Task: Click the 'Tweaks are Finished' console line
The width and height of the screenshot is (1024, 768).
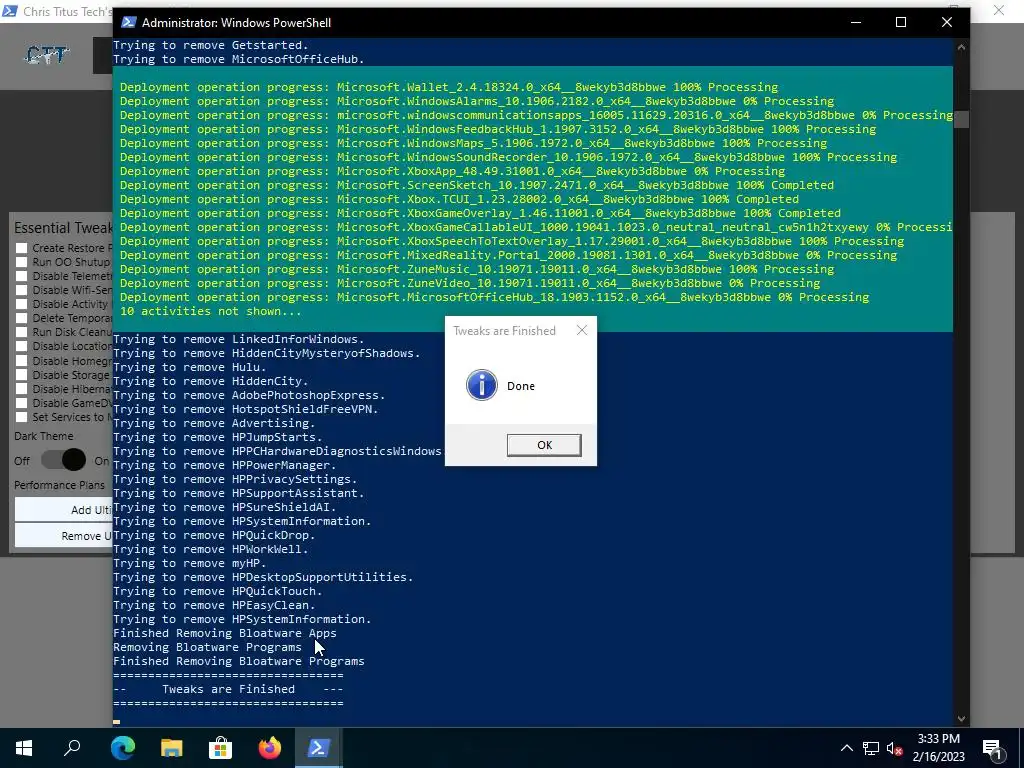Action: [228, 689]
